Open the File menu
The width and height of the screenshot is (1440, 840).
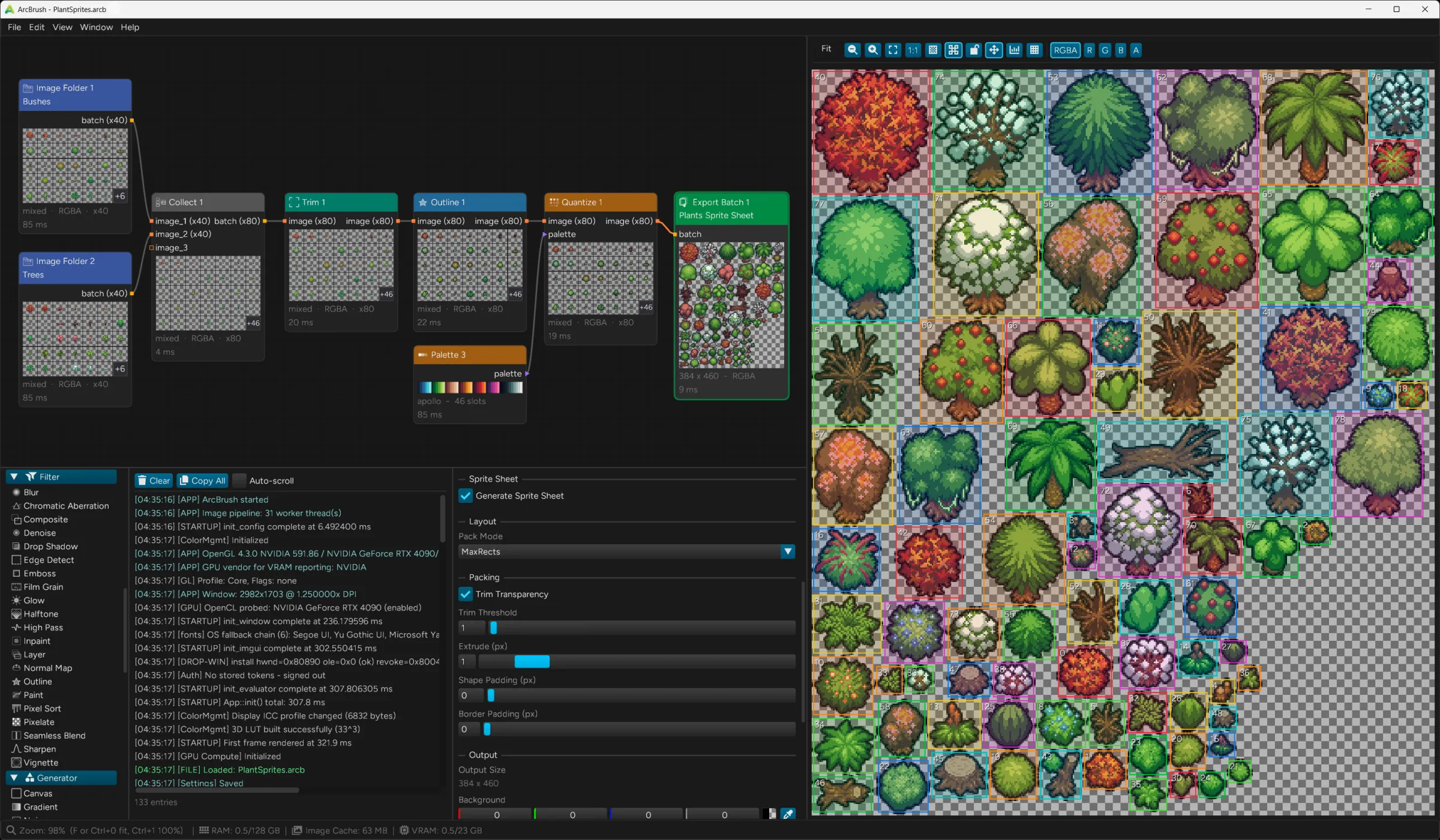click(x=14, y=27)
